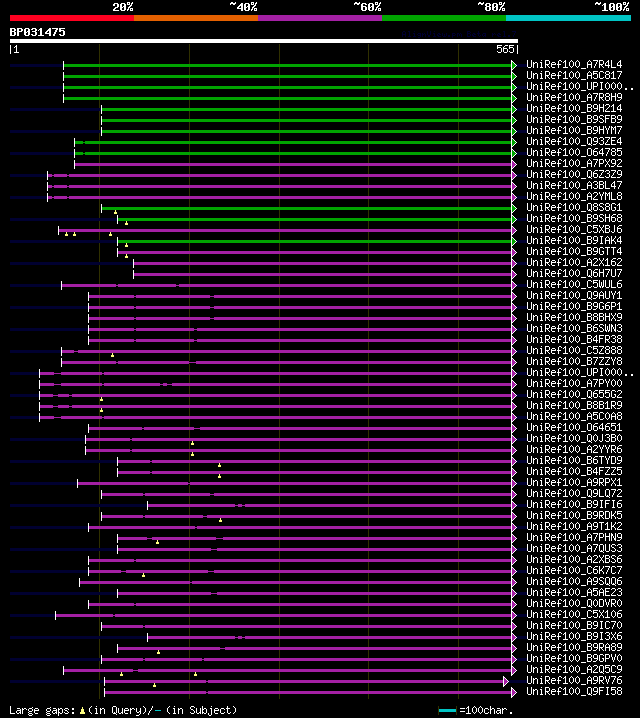
Task: Open hit UniRef100_A9RV76
Action: click(x=574, y=680)
